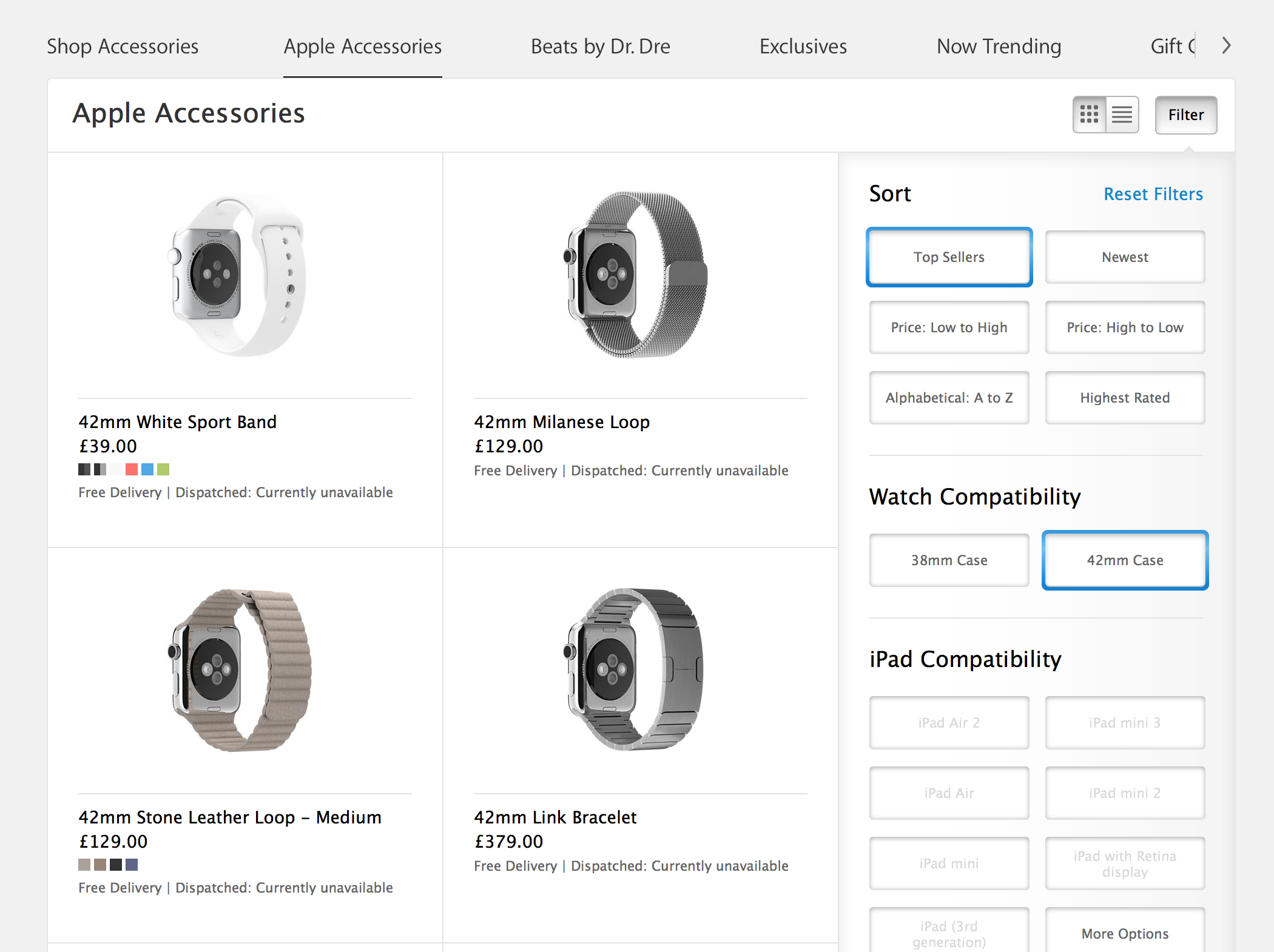The width and height of the screenshot is (1274, 952).
Task: Open the 42mm White Sport Band product title
Action: pyautogui.click(x=177, y=422)
